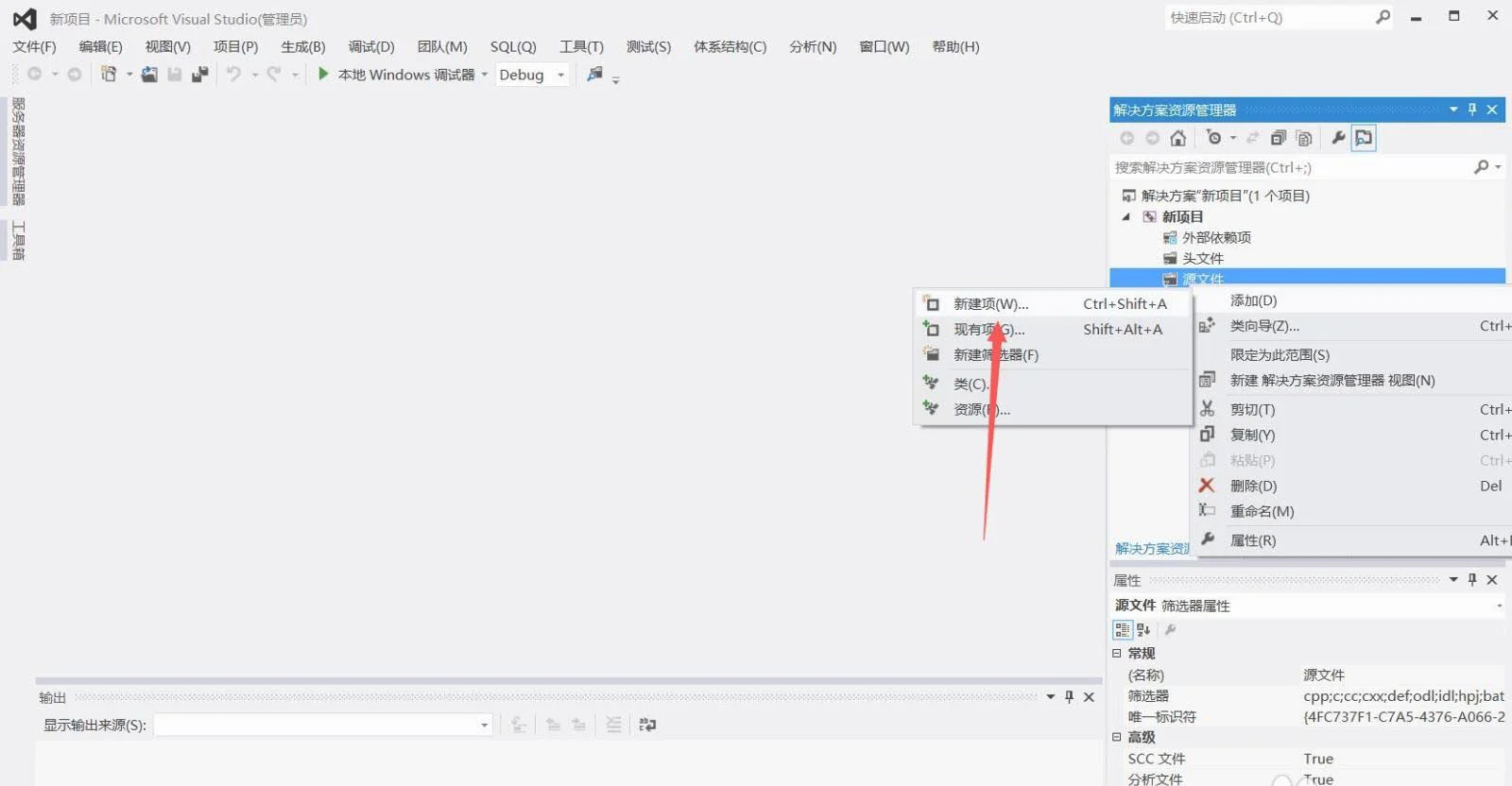Click the Solution Explorer search field
Viewport: 1512px width, 786px height.
tap(1290, 167)
